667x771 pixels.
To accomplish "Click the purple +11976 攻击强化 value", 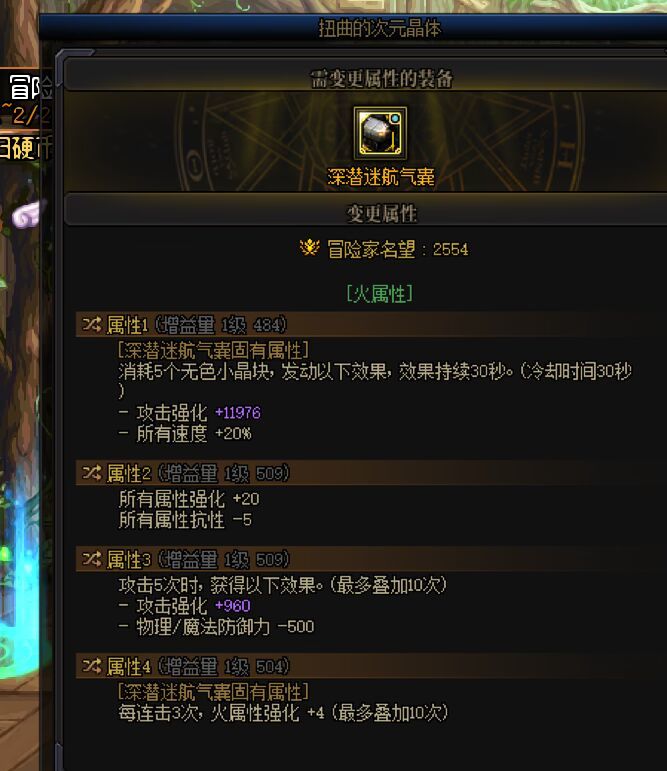I will pyautogui.click(x=238, y=412).
